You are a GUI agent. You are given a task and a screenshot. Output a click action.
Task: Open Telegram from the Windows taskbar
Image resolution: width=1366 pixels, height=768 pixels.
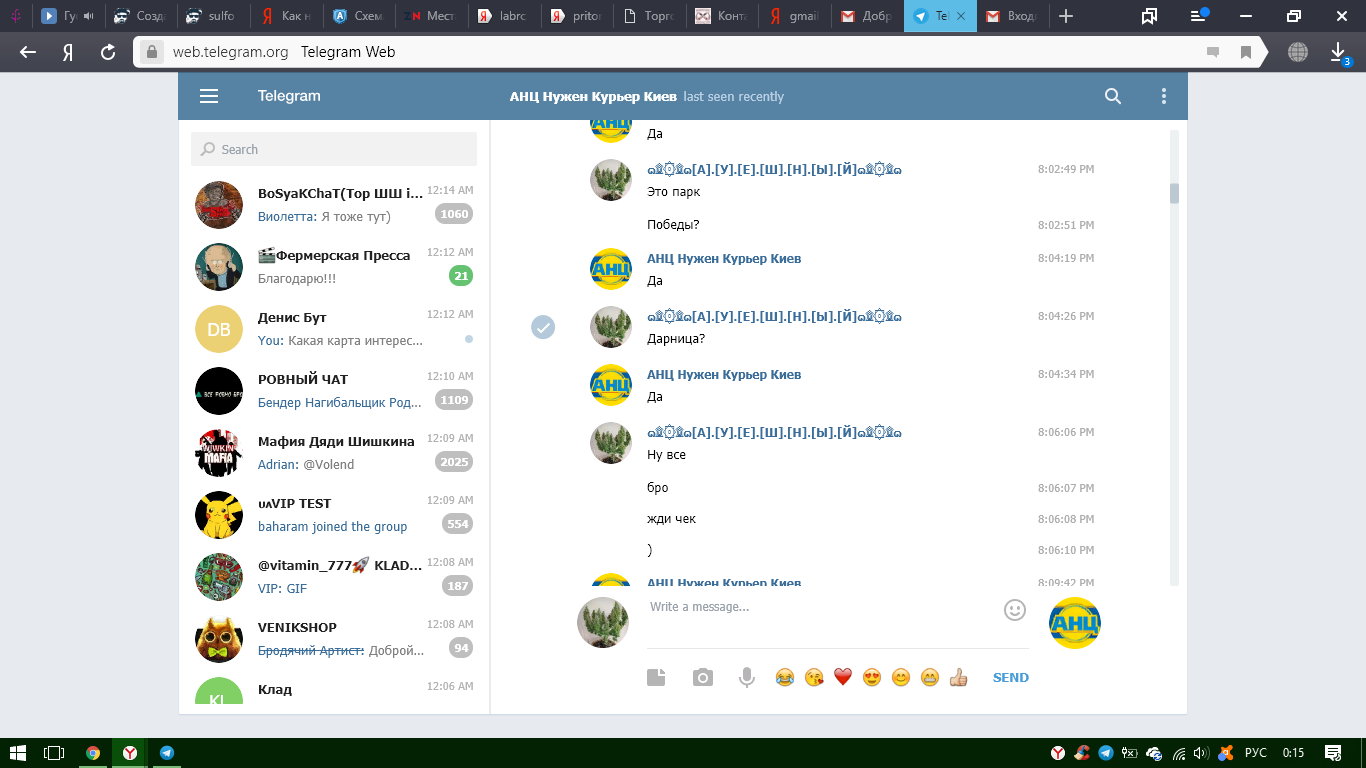(x=167, y=753)
